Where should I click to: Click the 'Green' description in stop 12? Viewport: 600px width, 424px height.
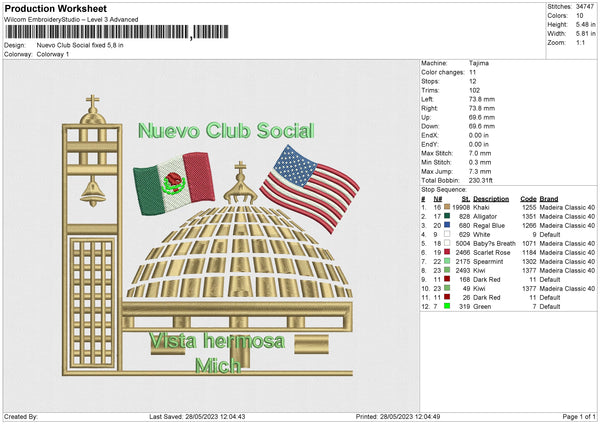[x=482, y=307]
